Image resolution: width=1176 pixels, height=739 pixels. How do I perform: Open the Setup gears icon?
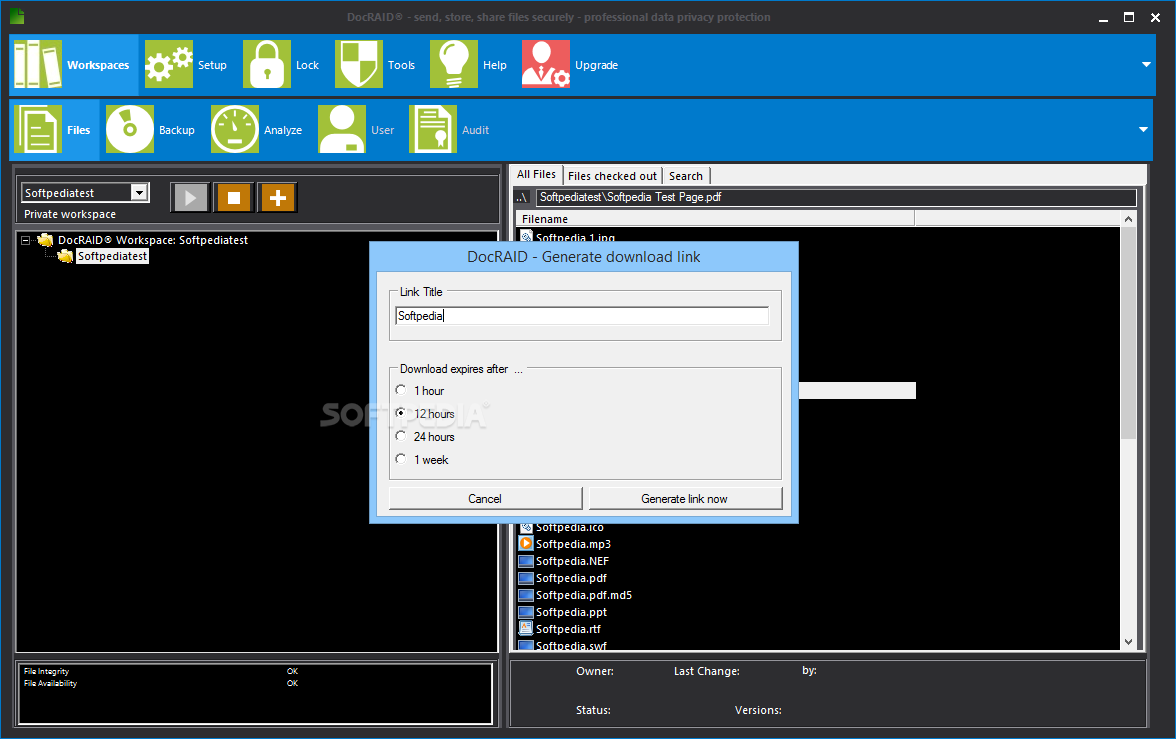tap(169, 65)
